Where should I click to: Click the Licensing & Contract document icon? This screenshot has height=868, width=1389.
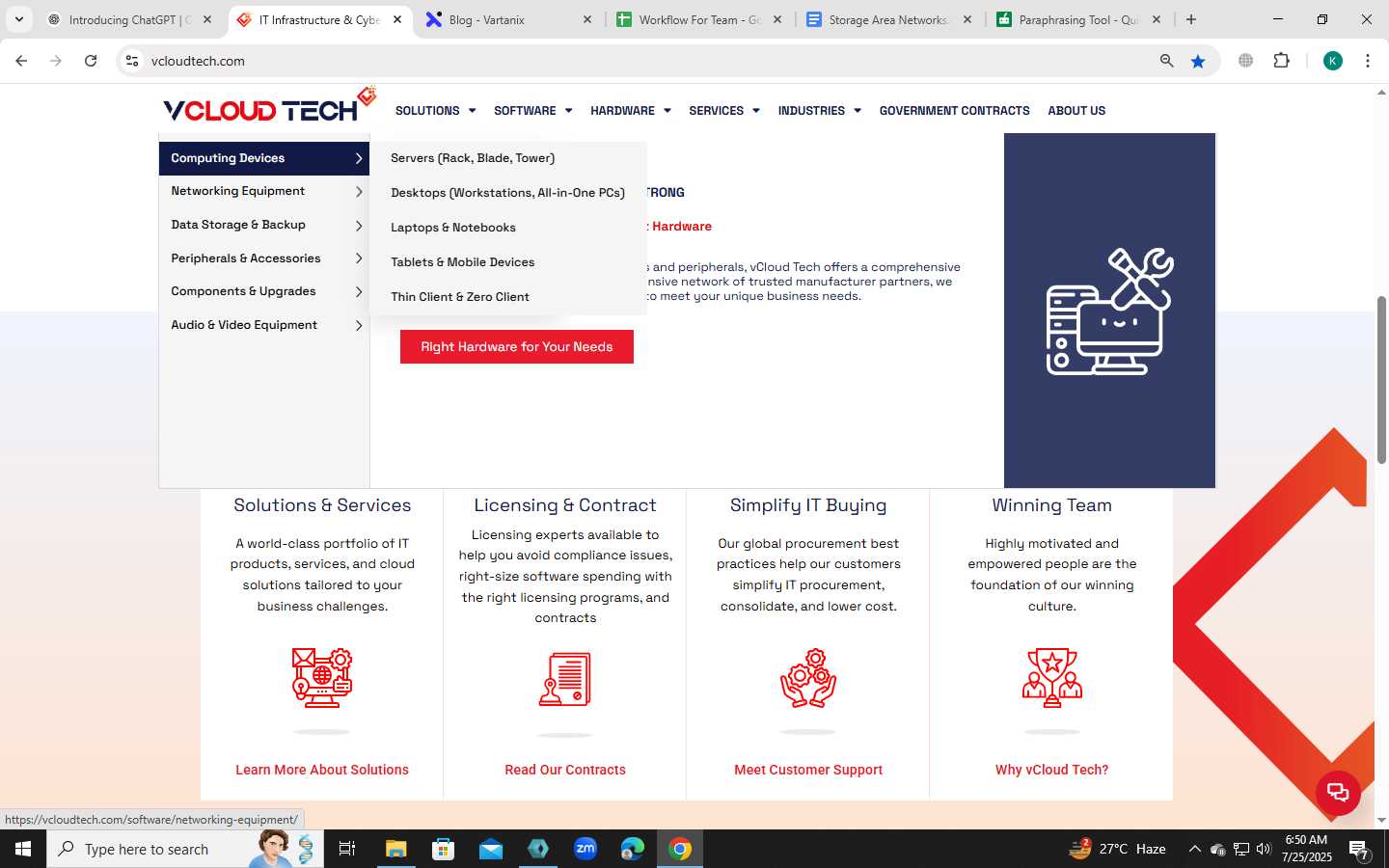point(565,679)
